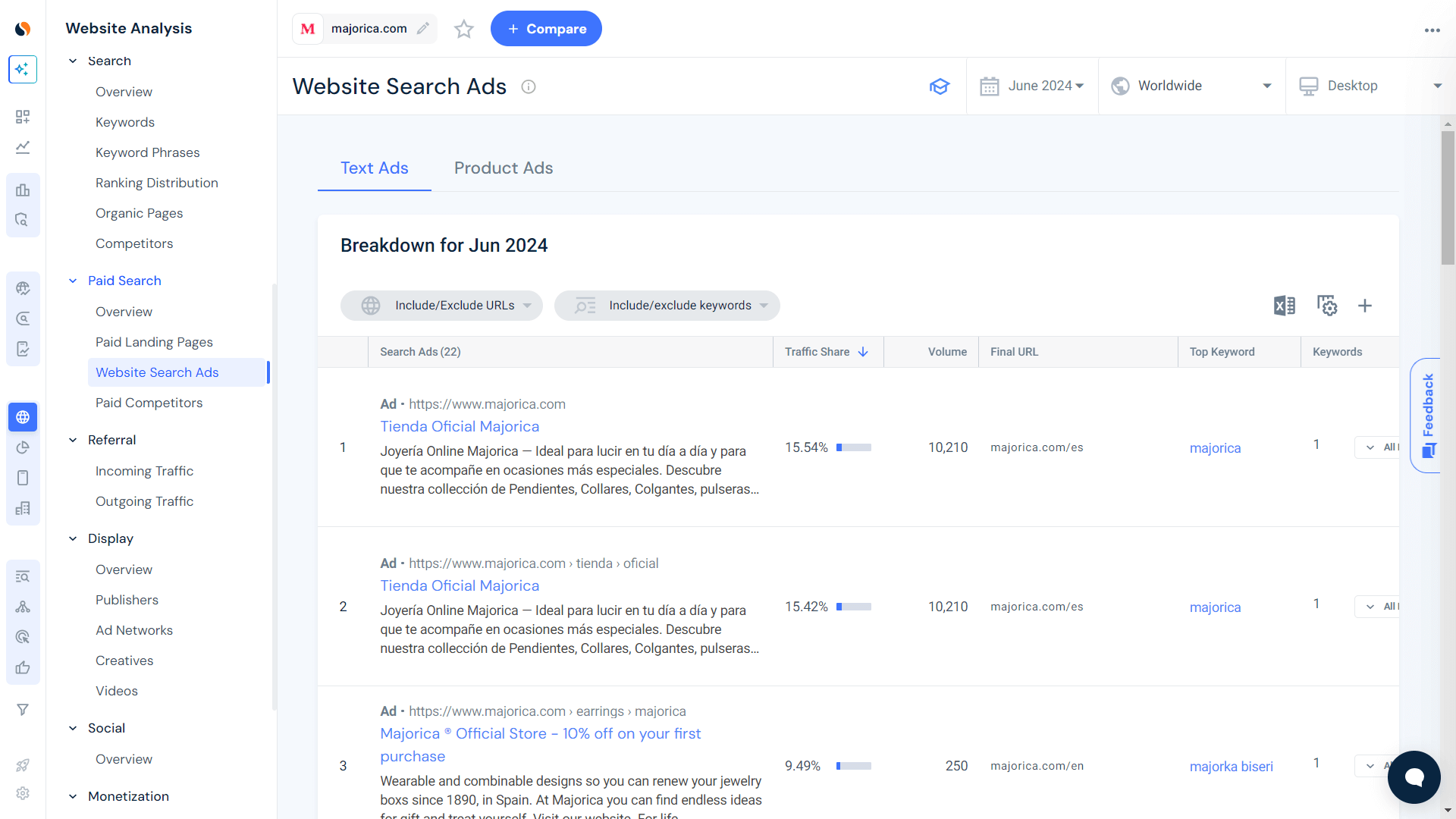This screenshot has height=819, width=1456.
Task: Open the AI sparkle assistant icon
Action: [23, 69]
